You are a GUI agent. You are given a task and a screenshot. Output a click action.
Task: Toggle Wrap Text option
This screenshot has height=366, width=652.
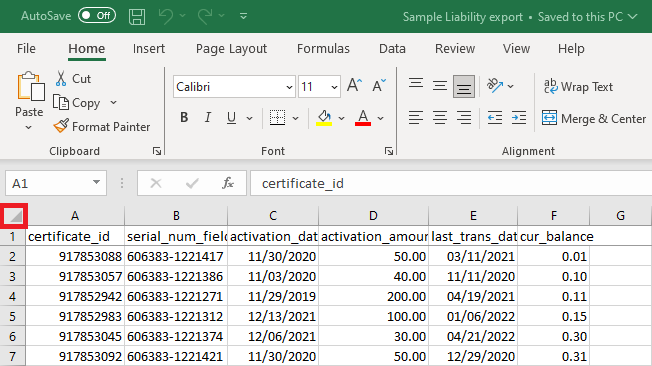click(578, 87)
